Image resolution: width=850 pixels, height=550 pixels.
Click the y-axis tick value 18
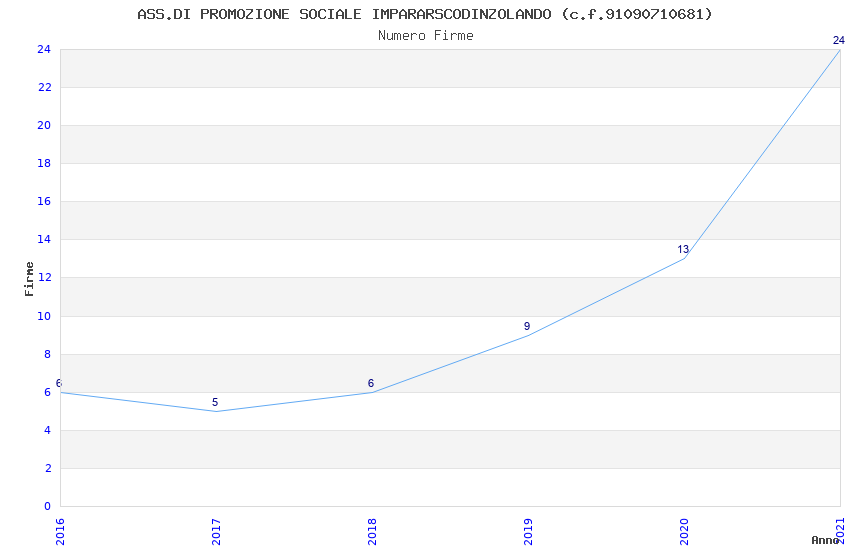coord(44,163)
